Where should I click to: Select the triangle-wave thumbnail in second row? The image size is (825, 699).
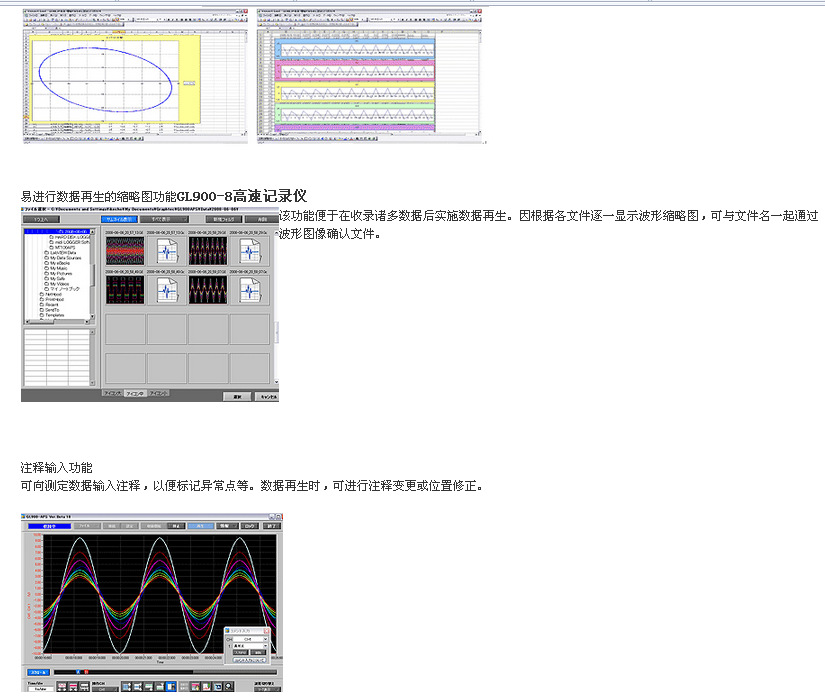(208, 290)
